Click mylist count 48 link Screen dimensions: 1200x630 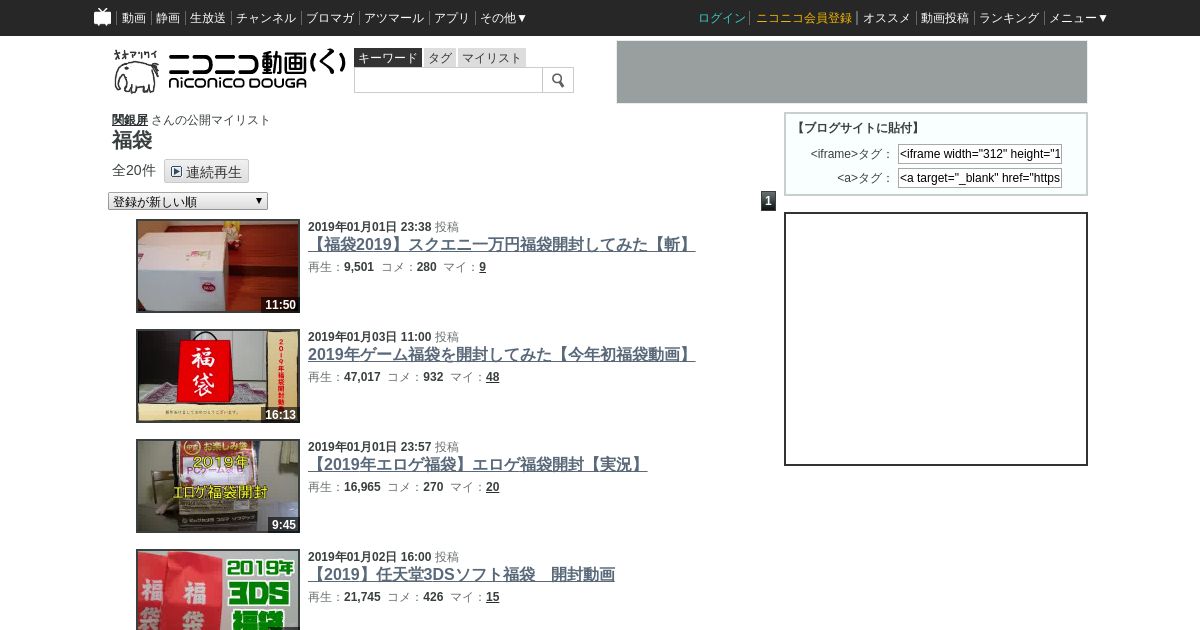492,377
